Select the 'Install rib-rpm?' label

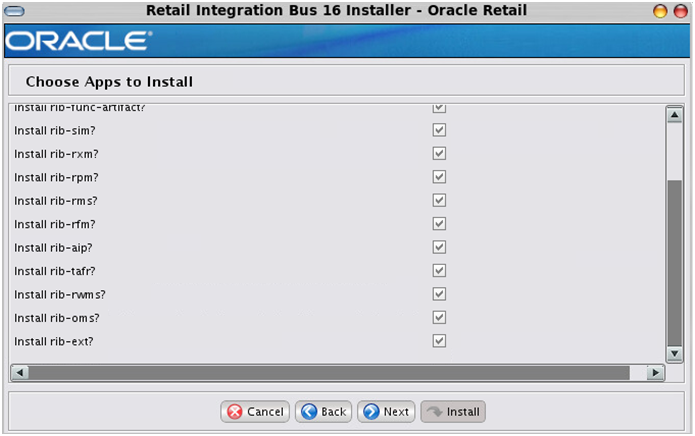pos(56,178)
